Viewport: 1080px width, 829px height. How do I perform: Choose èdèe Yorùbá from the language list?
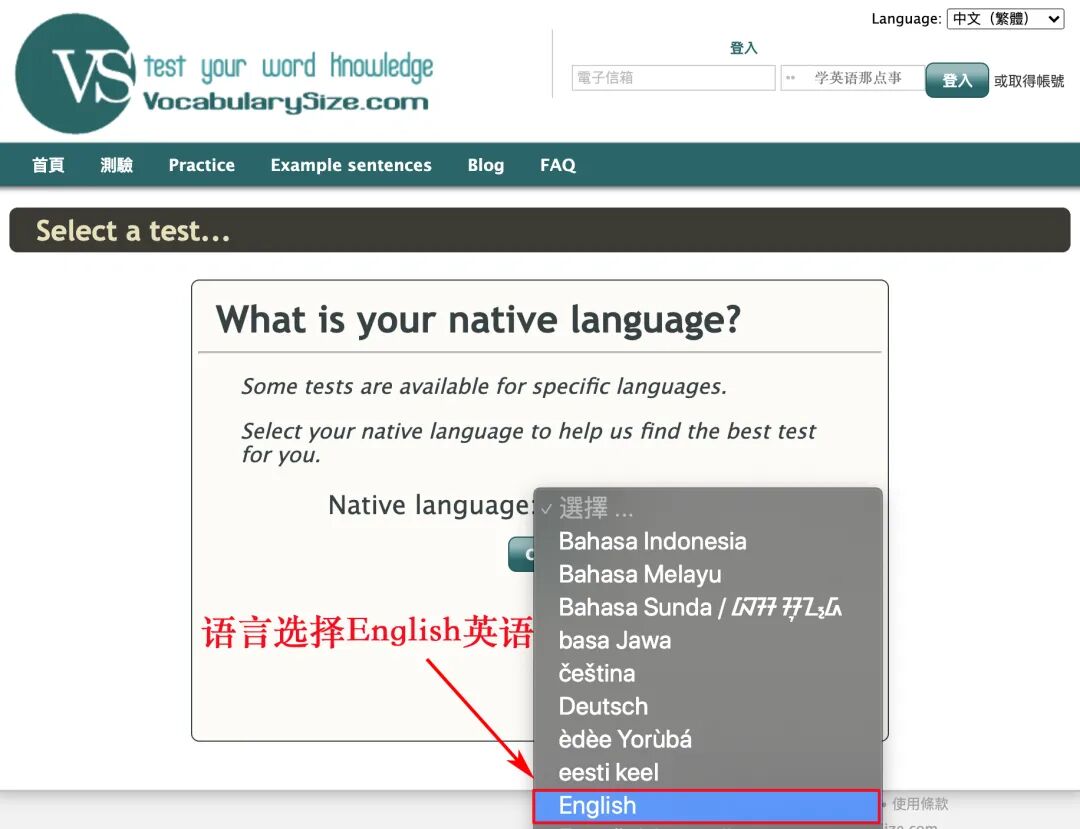pyautogui.click(x=707, y=739)
